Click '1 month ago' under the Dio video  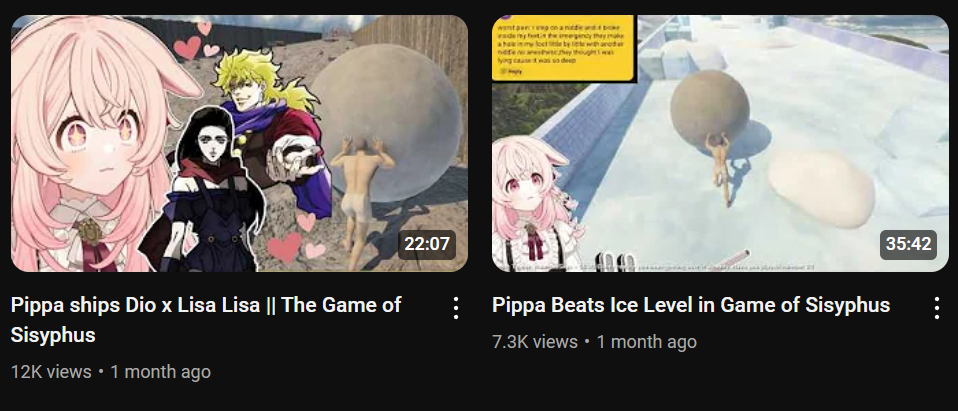[160, 372]
